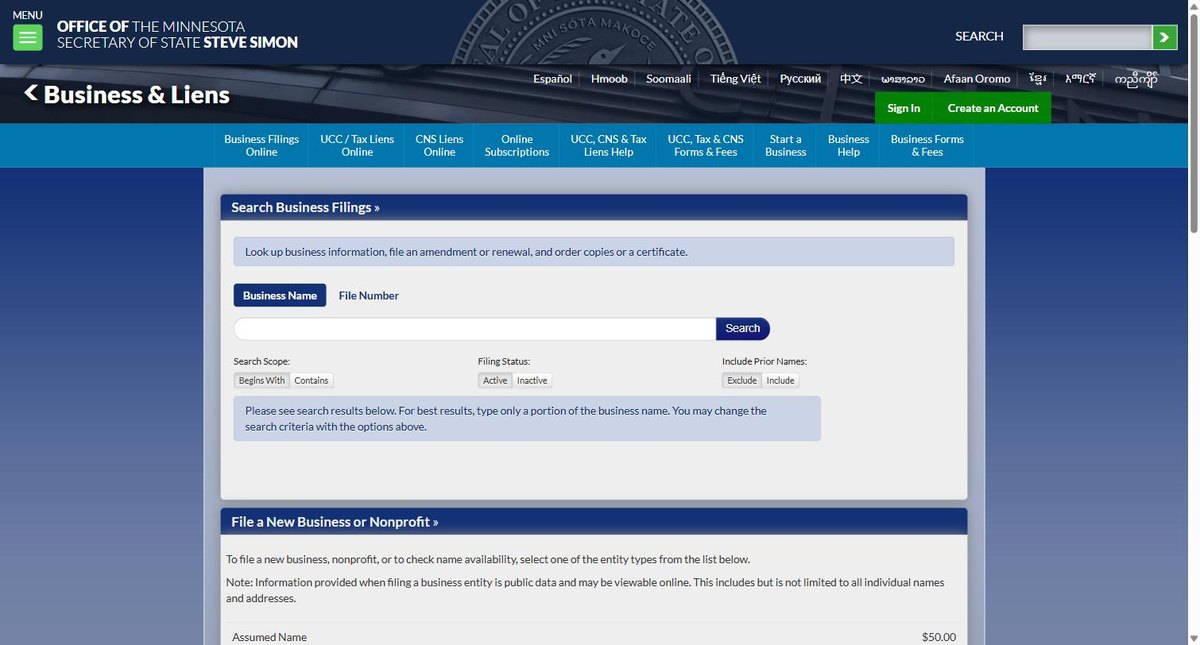Click the Office of the Secretary of State title
This screenshot has height=645, width=1200.
click(x=177, y=34)
